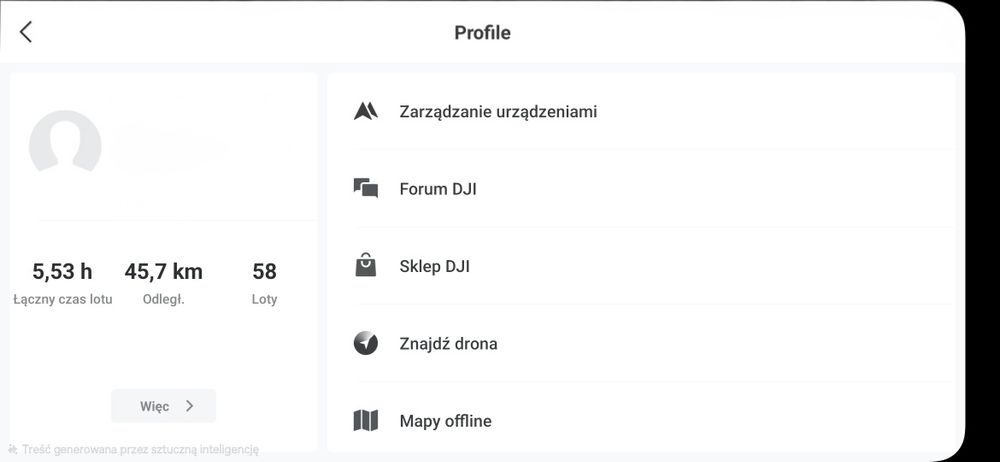Click the Profile page title
The width and height of the screenshot is (1000, 462).
[482, 32]
